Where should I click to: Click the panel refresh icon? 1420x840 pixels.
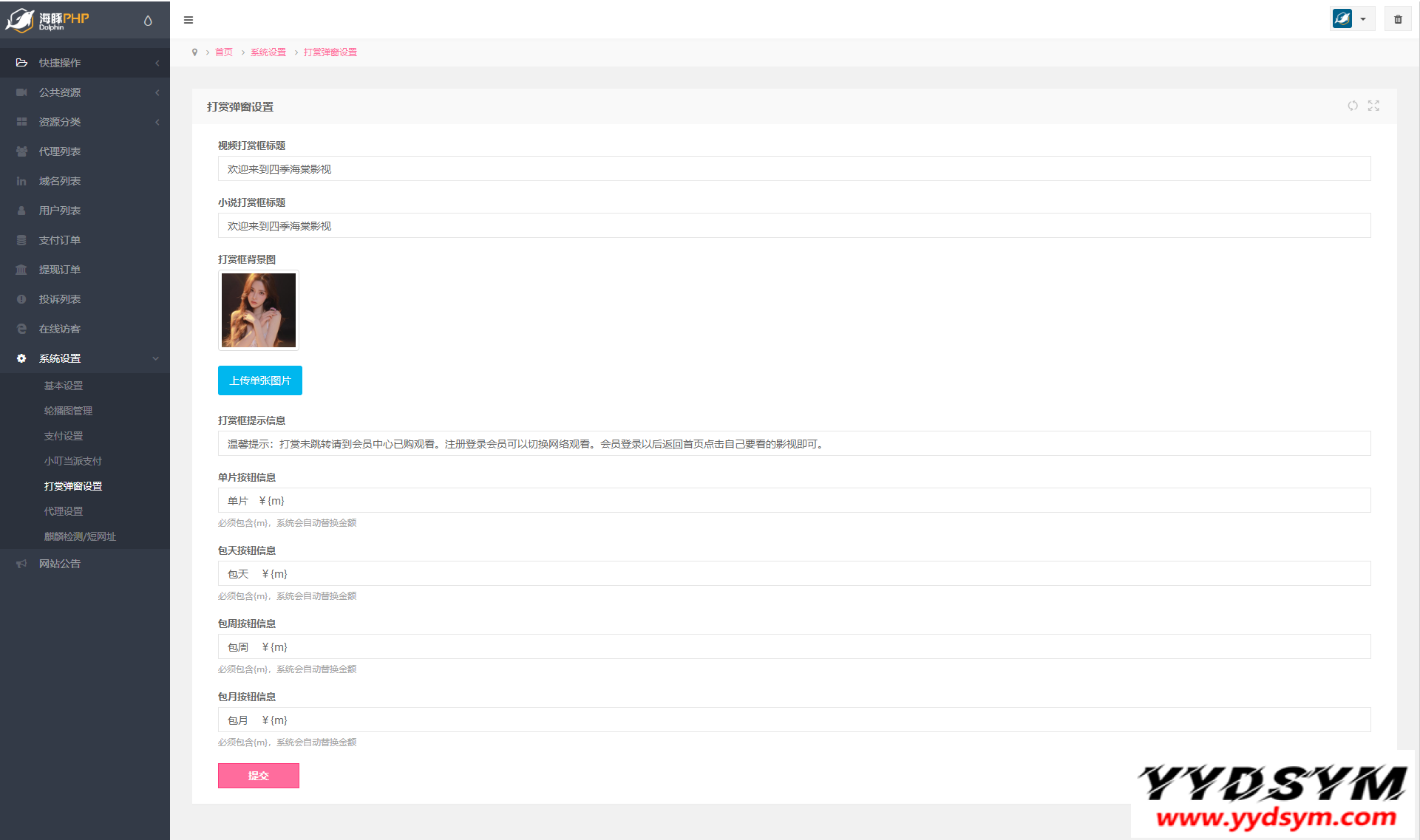[x=1353, y=106]
